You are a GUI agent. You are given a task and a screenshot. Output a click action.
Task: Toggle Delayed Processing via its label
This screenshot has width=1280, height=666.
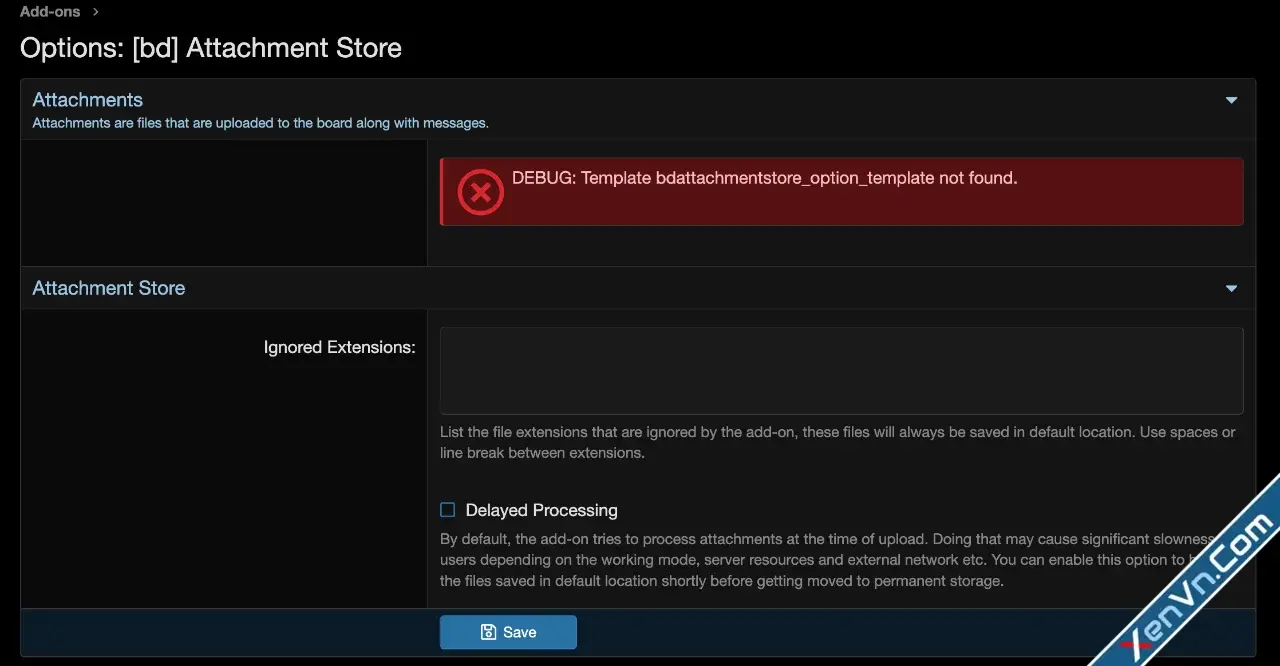pos(541,510)
